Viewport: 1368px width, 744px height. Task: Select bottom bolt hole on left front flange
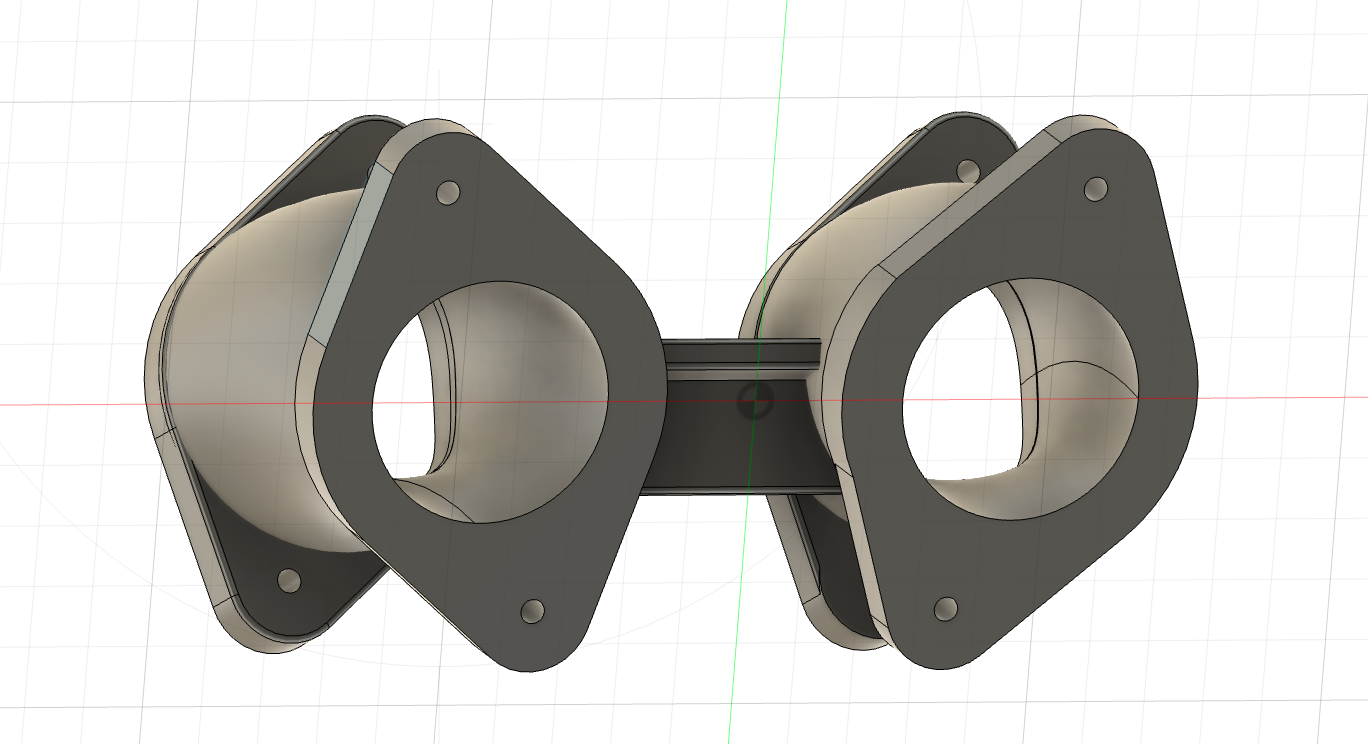pos(533,609)
